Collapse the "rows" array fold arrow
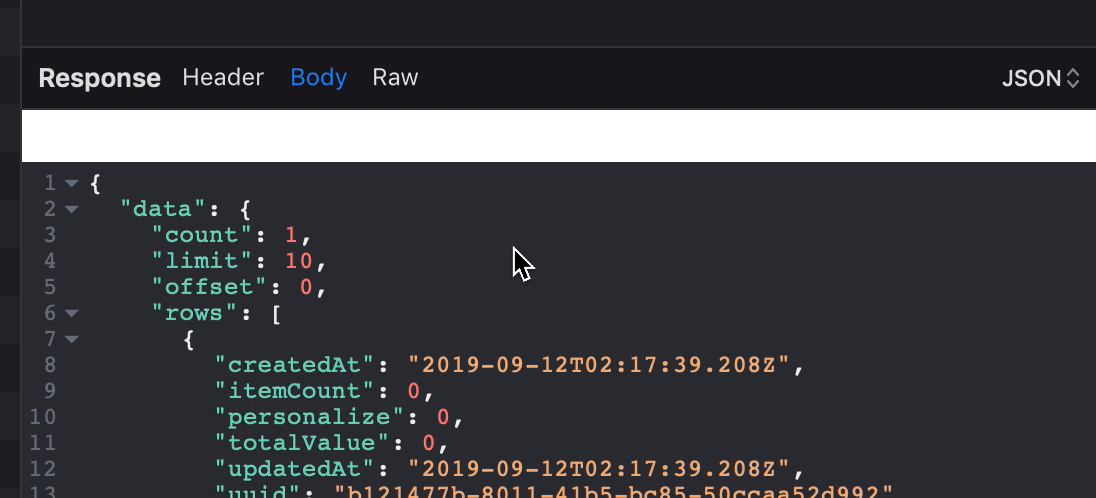Screen dimensions: 1096x498 71,313
